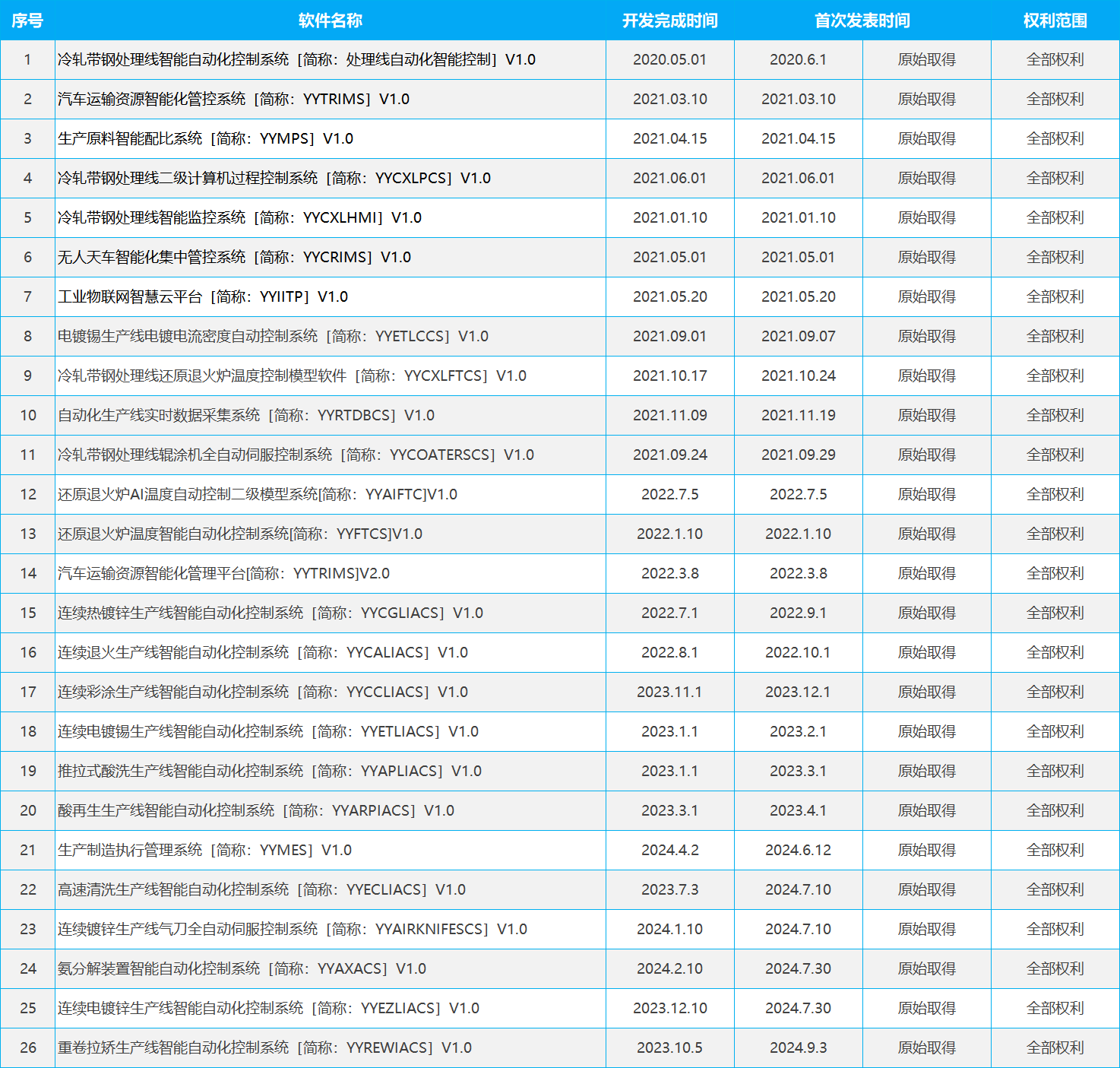The height and width of the screenshot is (1068, 1120).
Task: Select software name 汽车运输资源智能化管控系统 YYTRIMS V1.0
Action: 331,100
